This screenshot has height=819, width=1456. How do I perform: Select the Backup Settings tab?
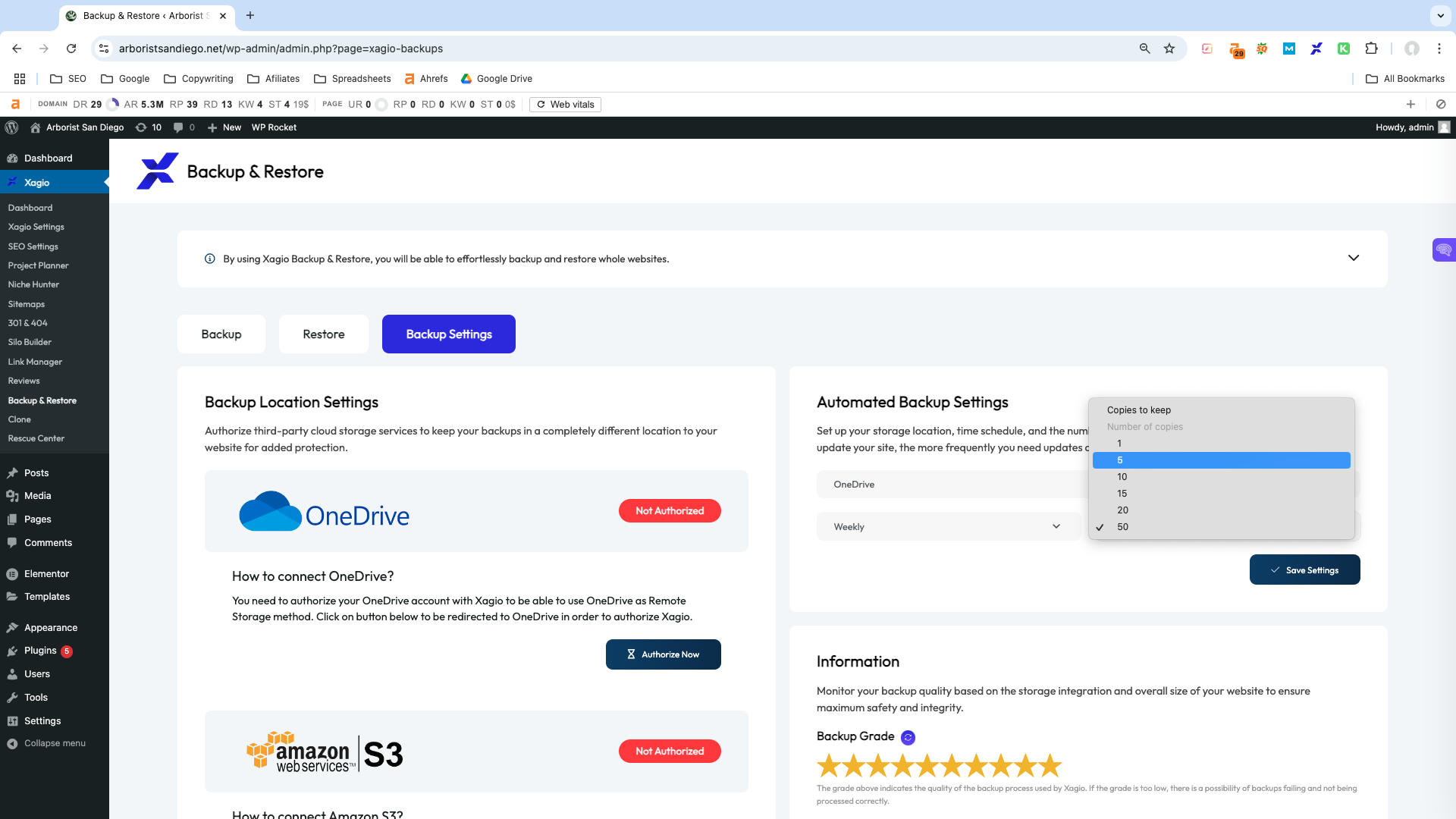(x=449, y=334)
